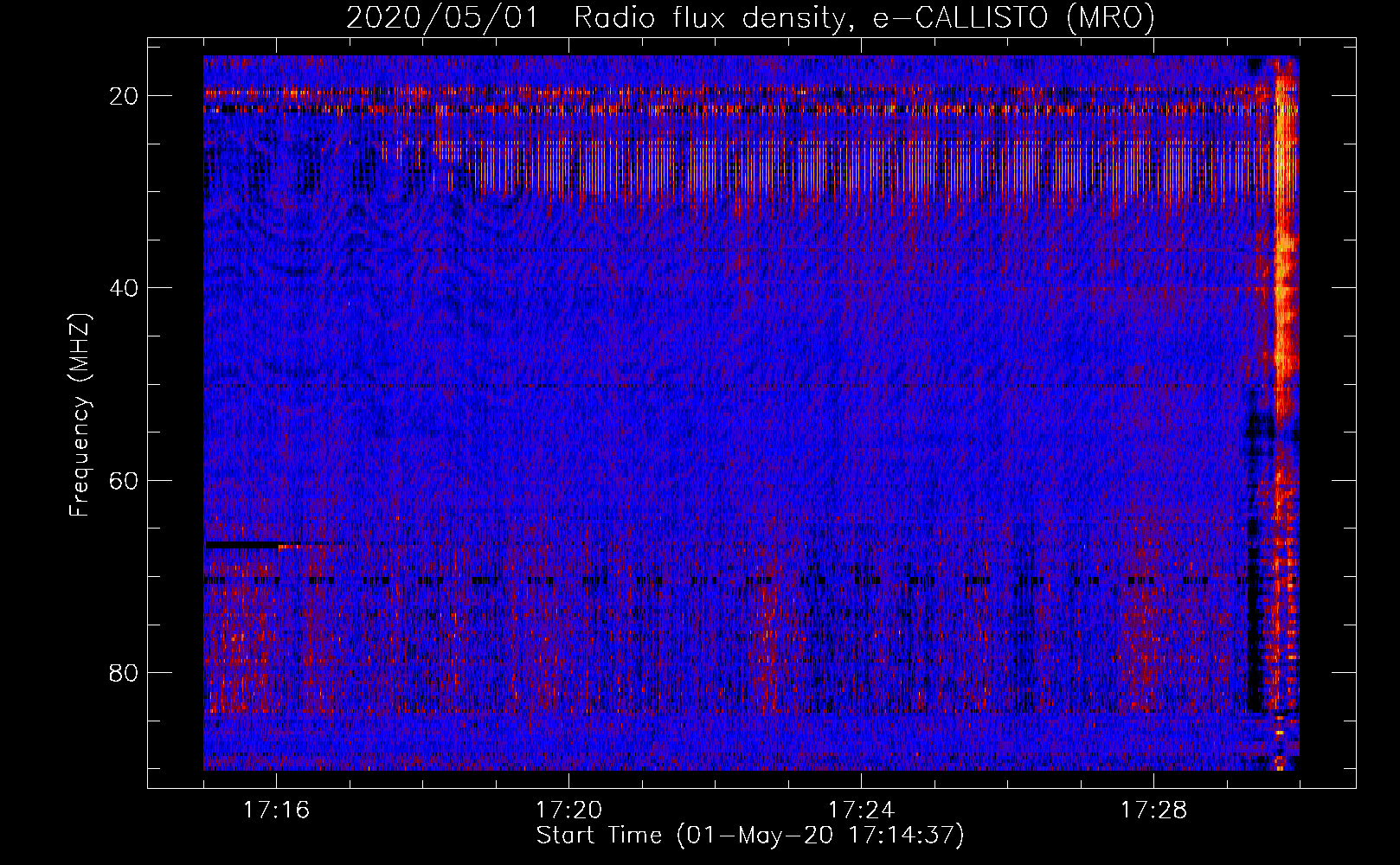The height and width of the screenshot is (865, 1400).
Task: Click the 80 MHz frequency tick label
Action: [124, 673]
